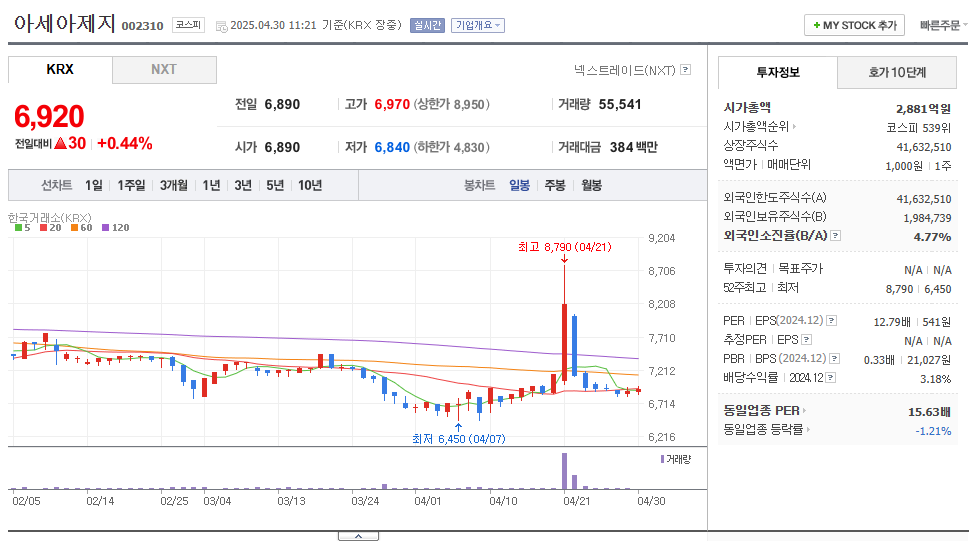
Task: Click the help icon next to PBR BPS(2024.12)
Action: click(x=835, y=358)
